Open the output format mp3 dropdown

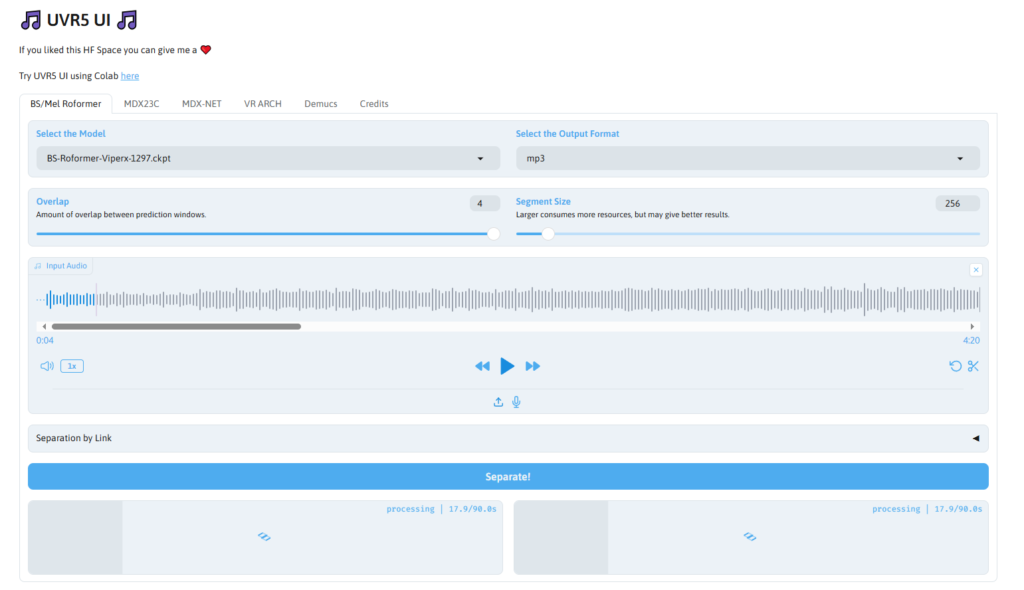coord(747,158)
